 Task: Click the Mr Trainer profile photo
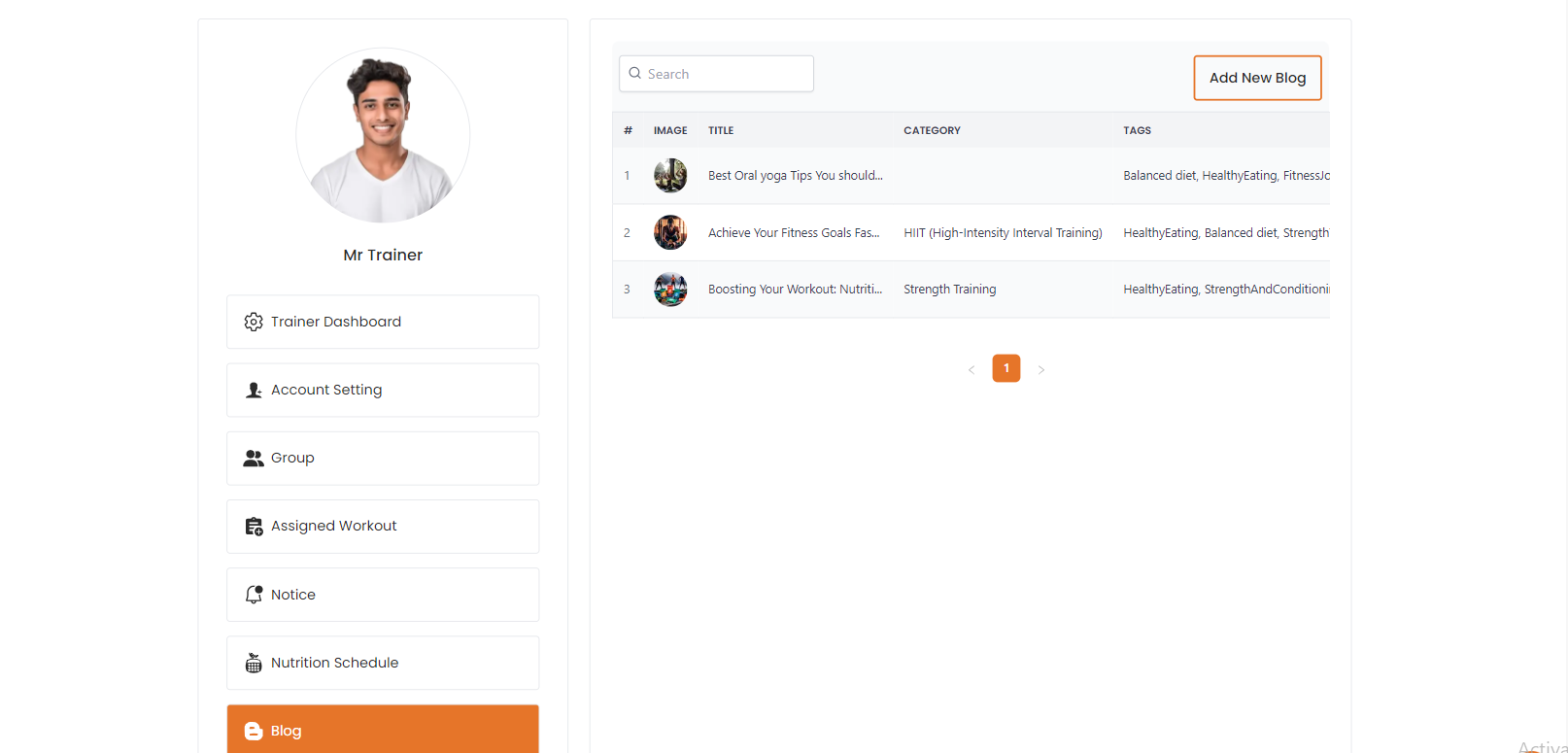383,136
